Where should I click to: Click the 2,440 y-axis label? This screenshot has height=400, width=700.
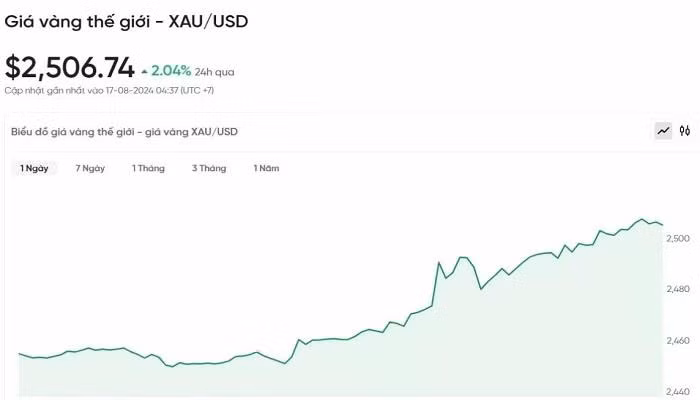click(677, 392)
